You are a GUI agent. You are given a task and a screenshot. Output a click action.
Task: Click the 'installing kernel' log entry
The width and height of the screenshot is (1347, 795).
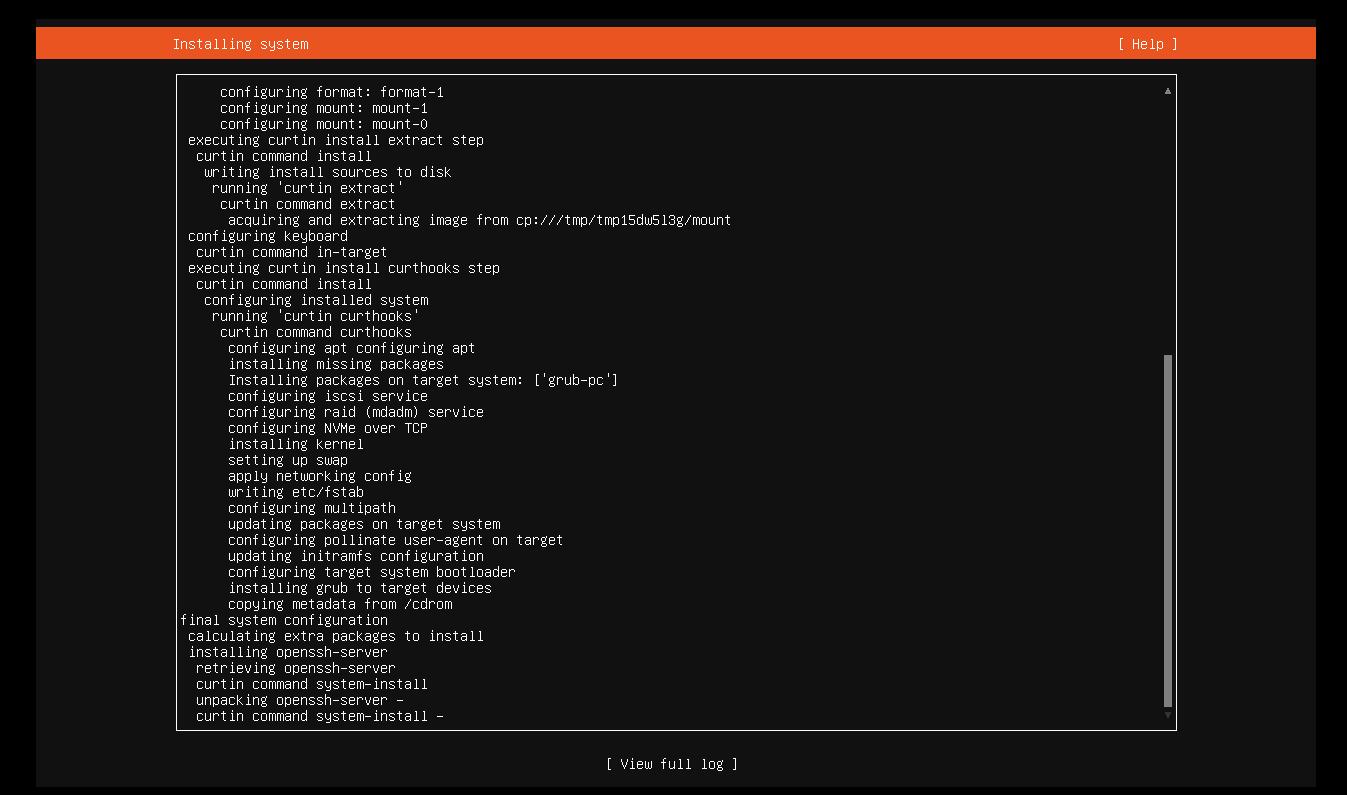point(295,444)
